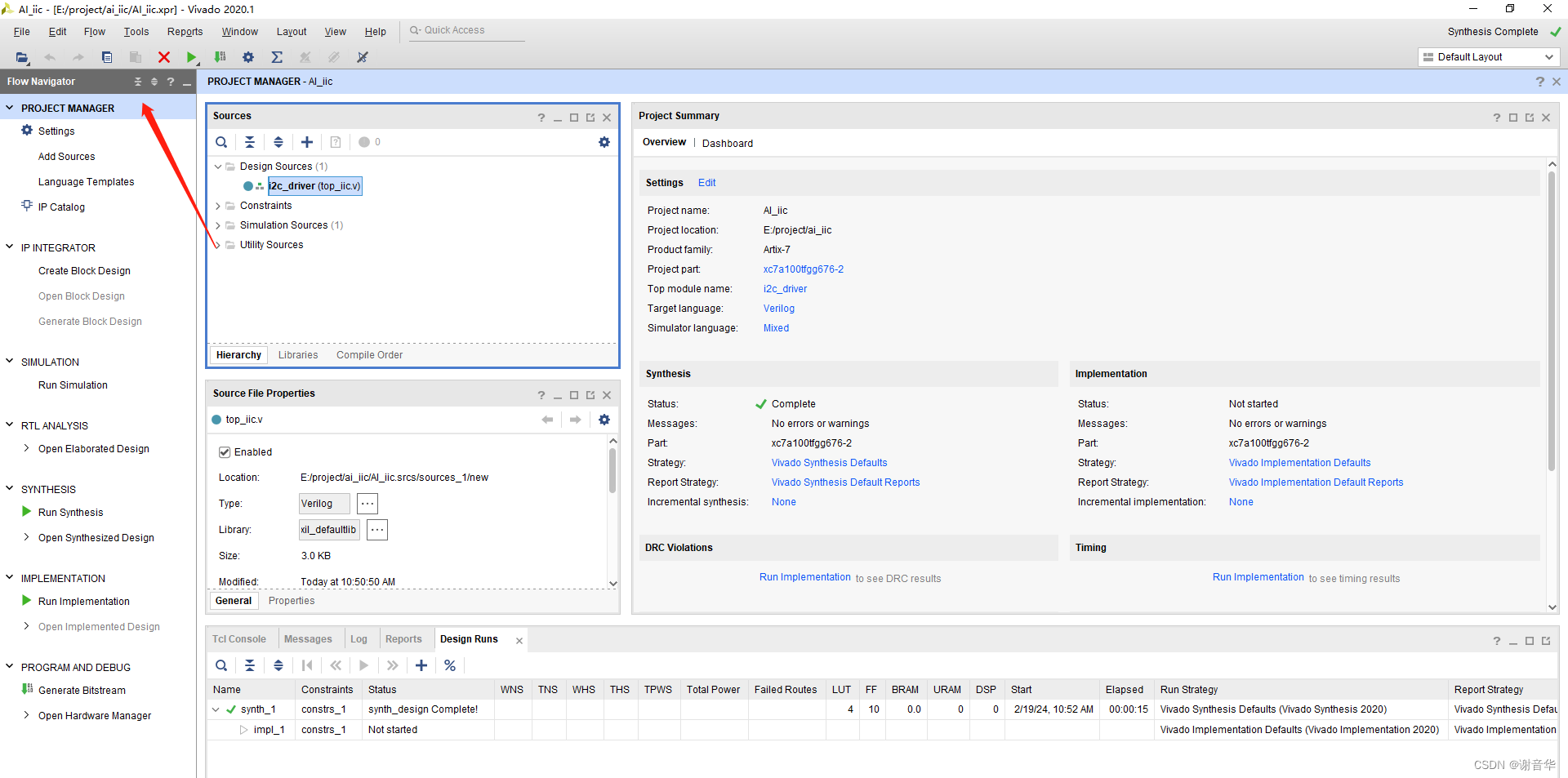Add sources with plus icon
Image resolution: width=1568 pixels, height=778 pixels.
click(307, 142)
